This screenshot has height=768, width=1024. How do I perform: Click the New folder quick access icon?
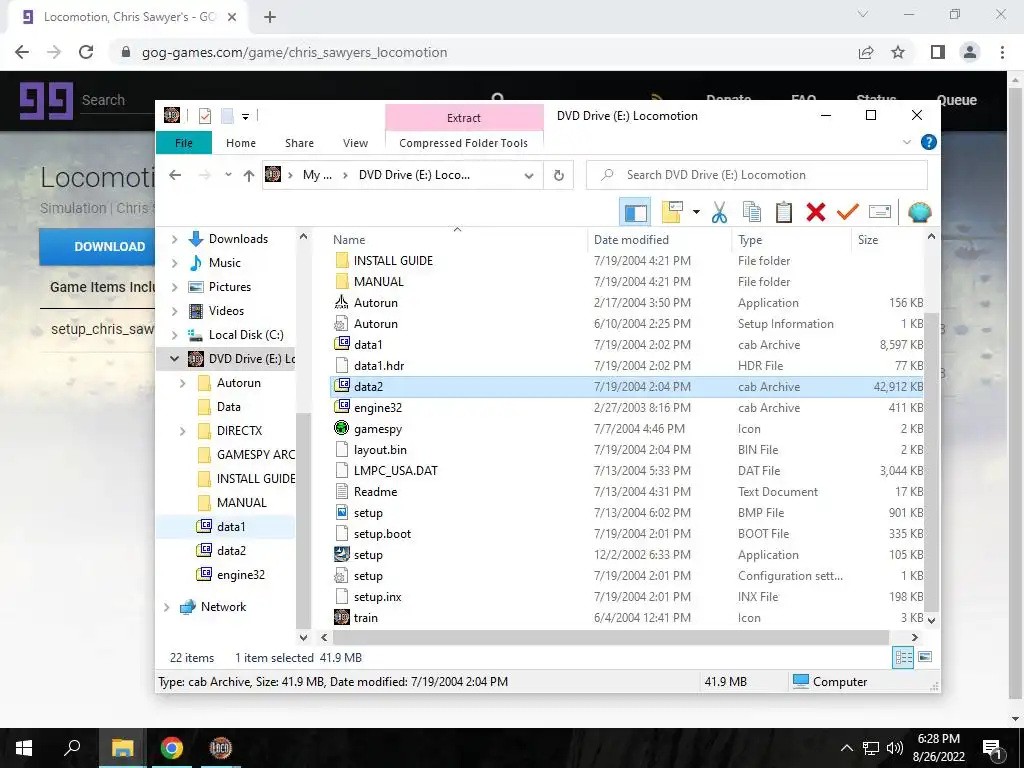[x=227, y=116]
